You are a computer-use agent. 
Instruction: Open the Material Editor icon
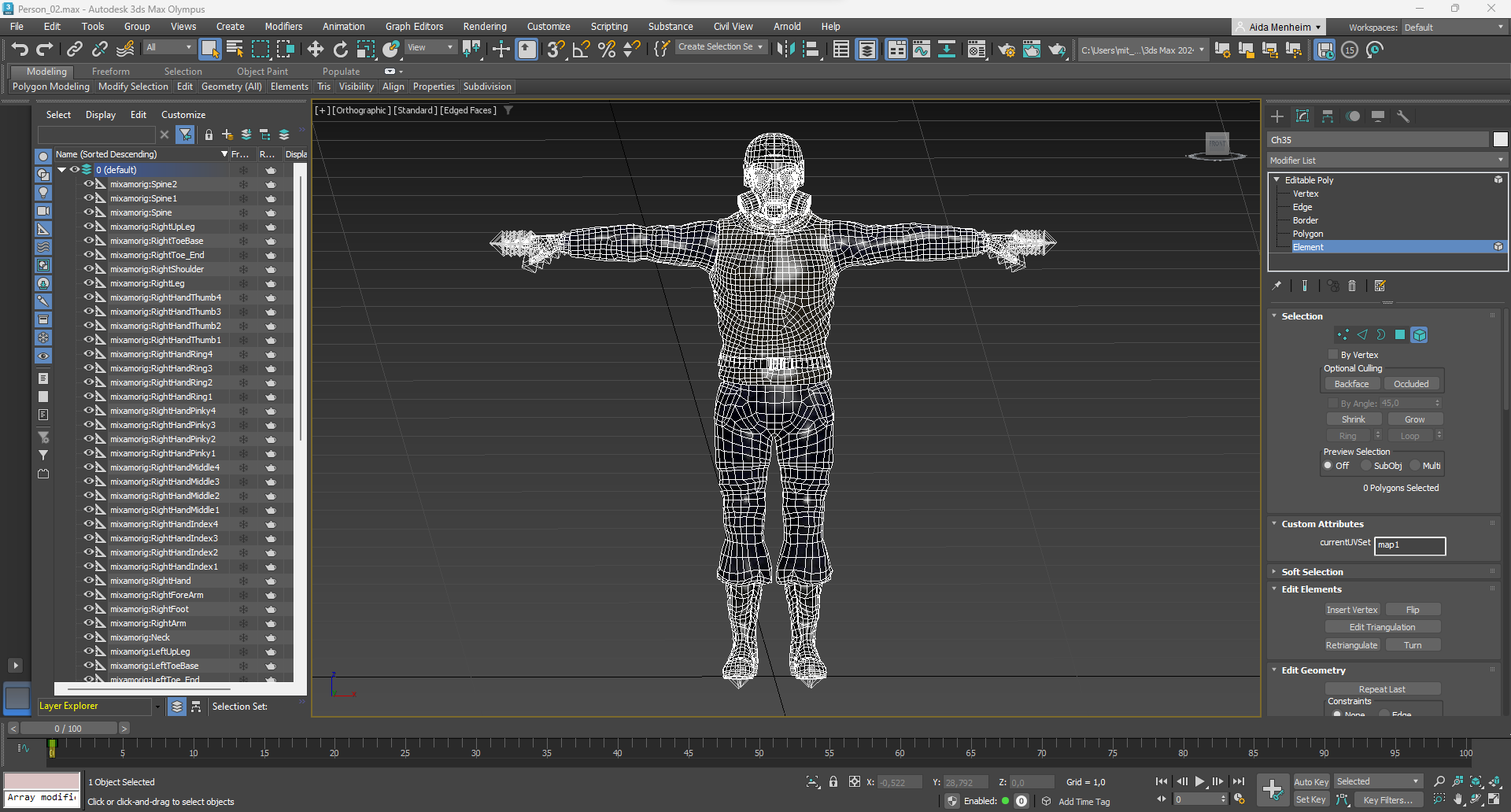tap(977, 50)
